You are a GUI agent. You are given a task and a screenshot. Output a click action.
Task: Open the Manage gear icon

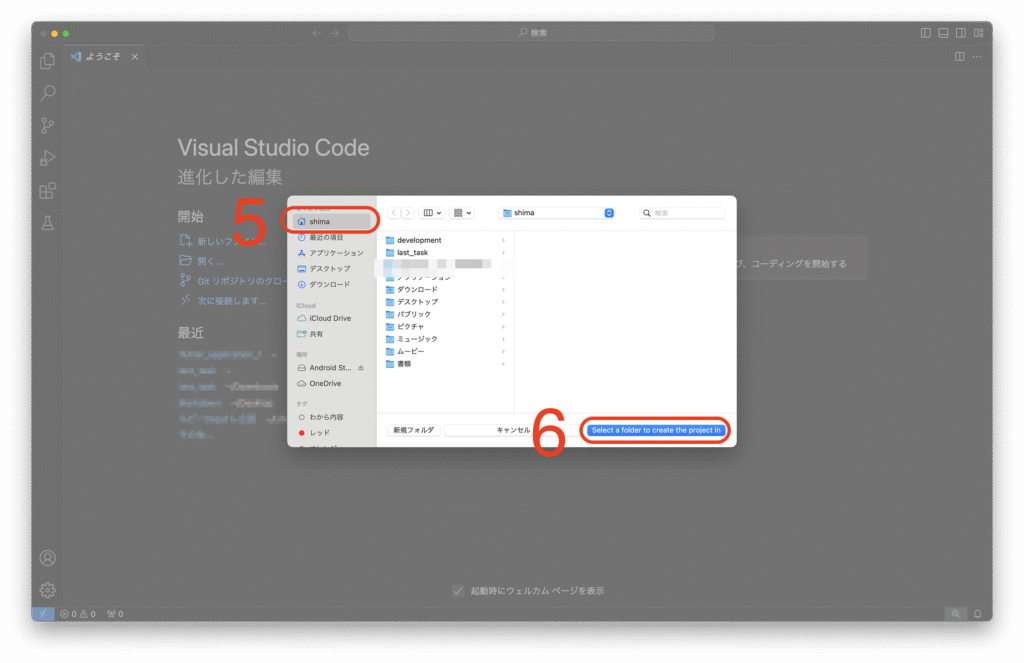[x=48, y=590]
